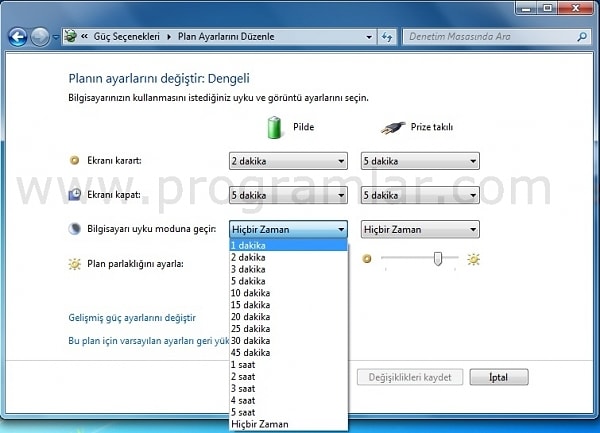
Task: Click the Power Options icon in address bar
Action: (70, 36)
